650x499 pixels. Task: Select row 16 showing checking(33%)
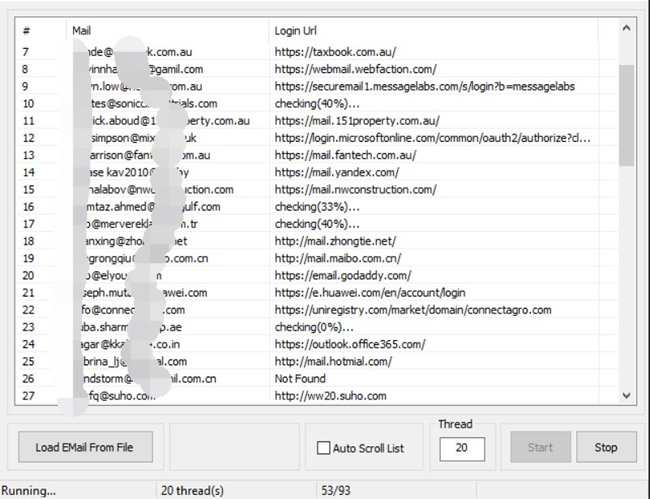317,207
